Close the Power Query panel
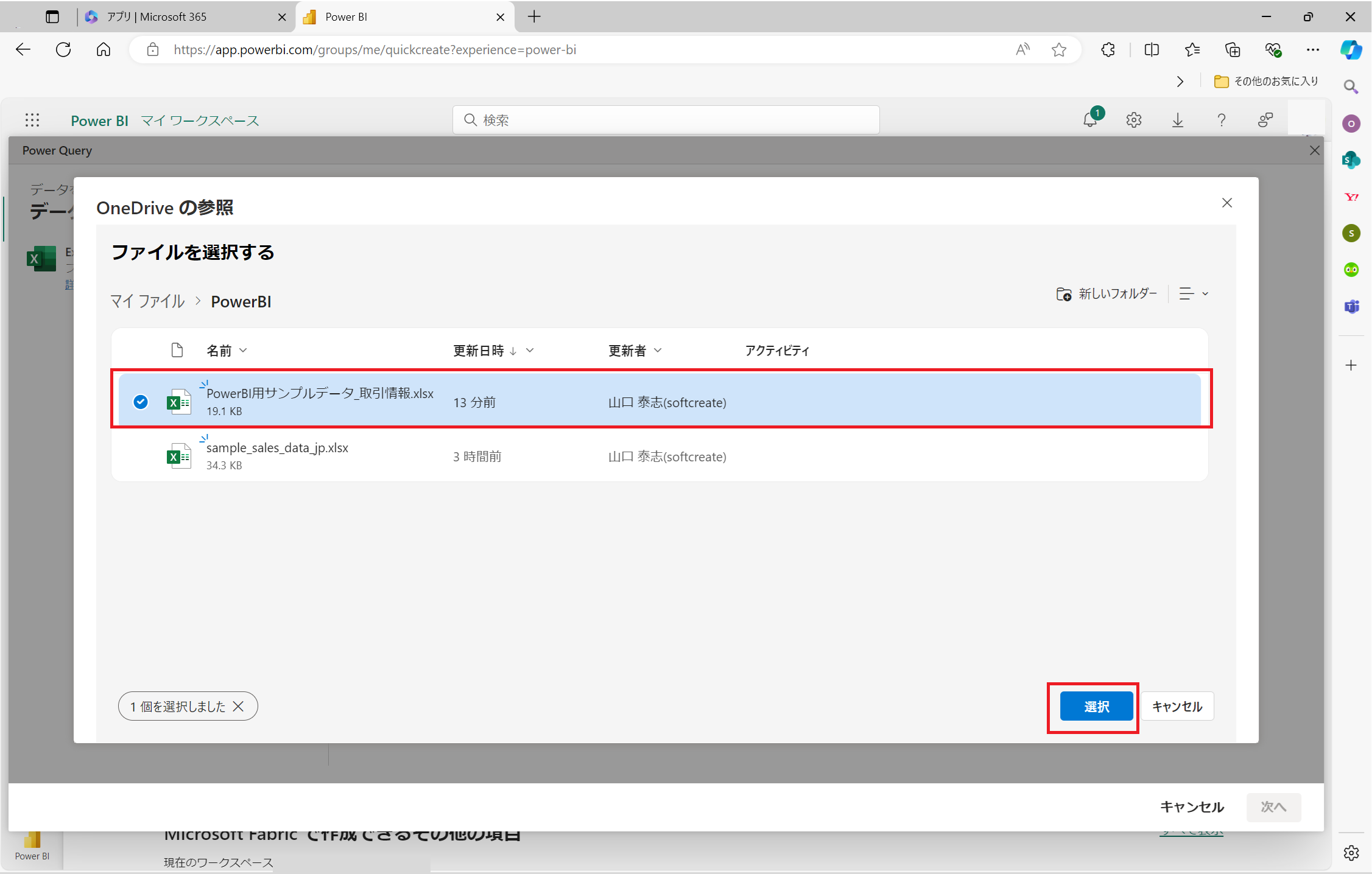 tap(1315, 150)
